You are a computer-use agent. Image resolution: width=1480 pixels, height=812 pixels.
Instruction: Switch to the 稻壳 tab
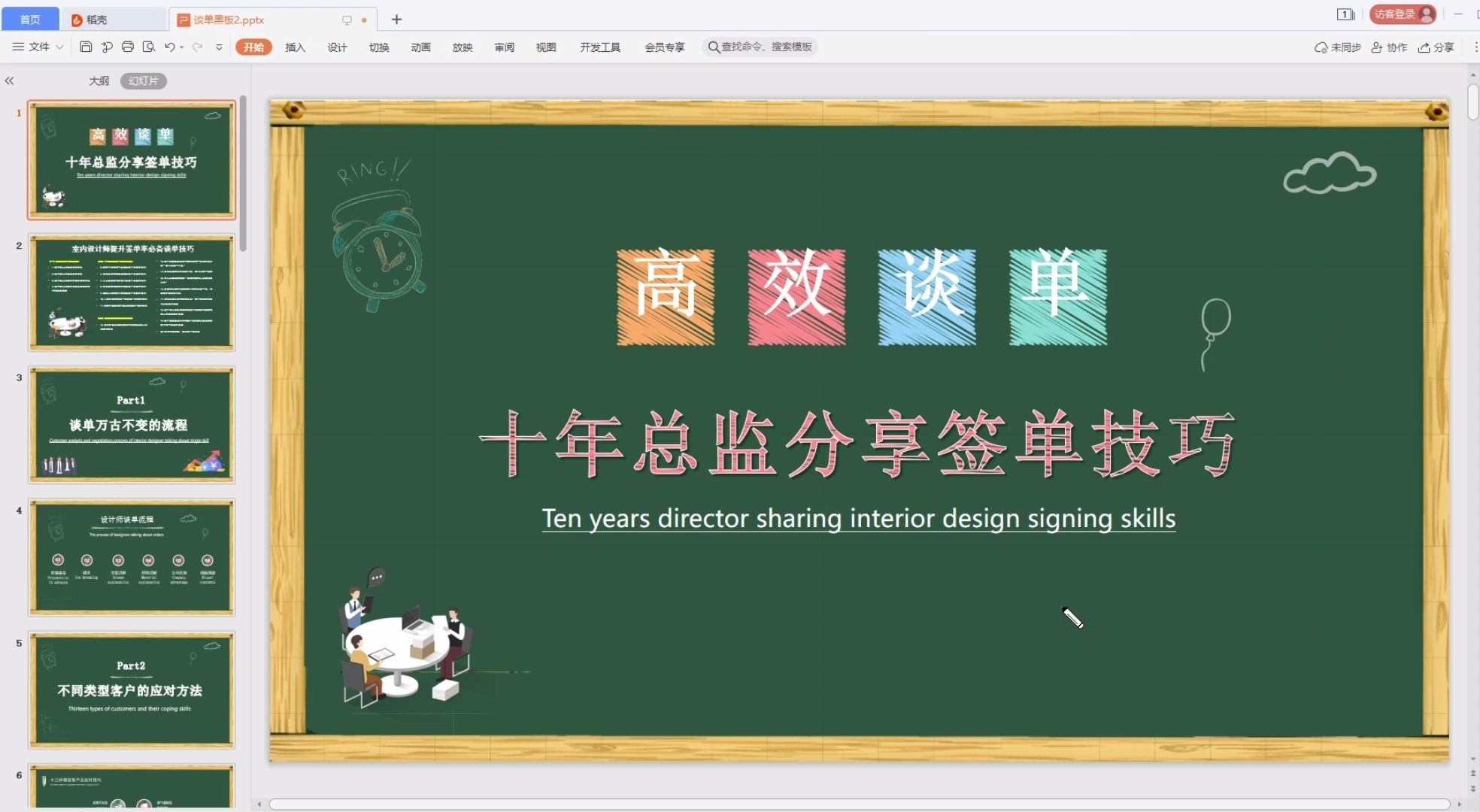114,20
